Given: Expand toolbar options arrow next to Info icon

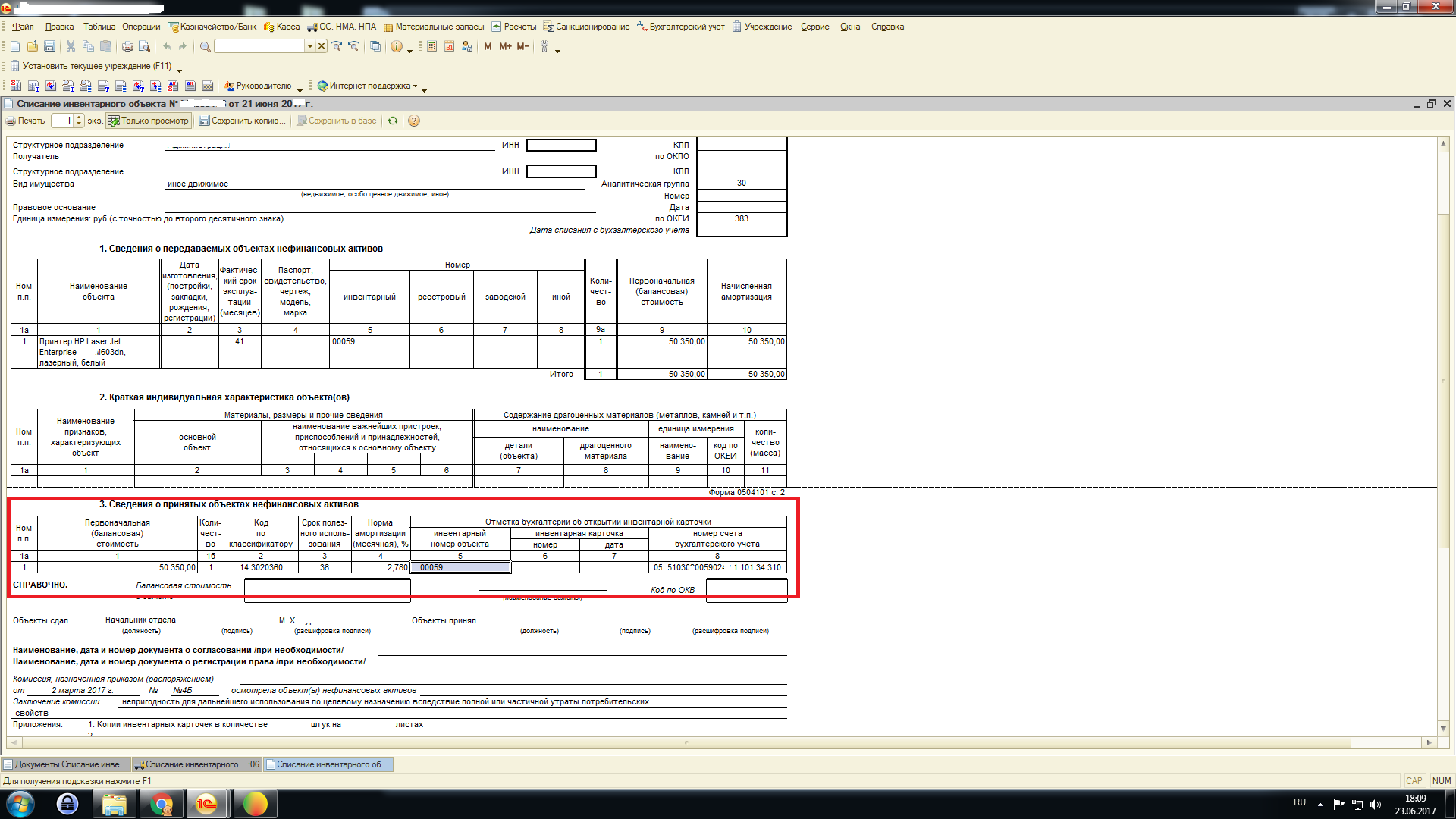Looking at the screenshot, I should tap(410, 51).
